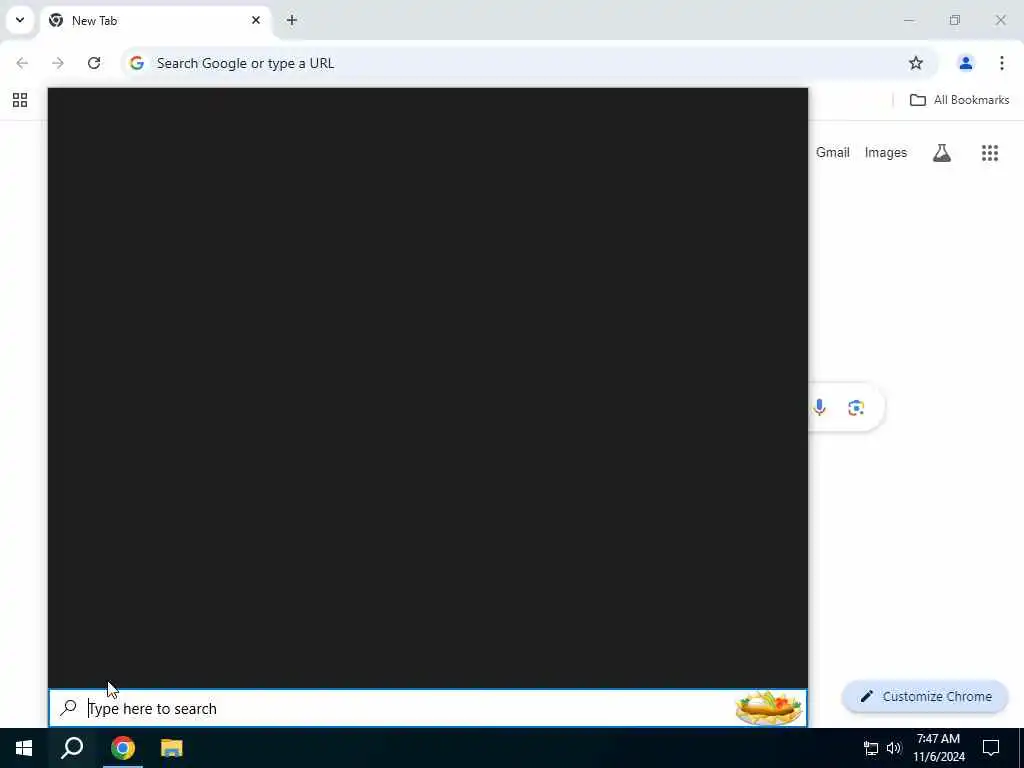Open Chrome from the taskbar
This screenshot has height=768, width=1024.
click(x=123, y=748)
